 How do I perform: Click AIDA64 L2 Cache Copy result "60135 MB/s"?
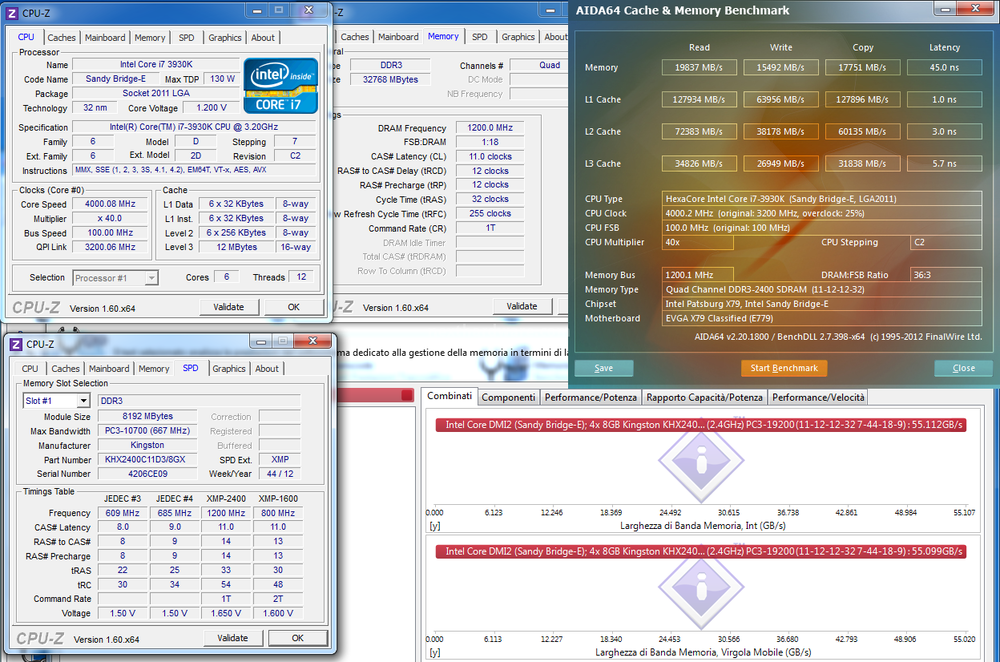pyautogui.click(x=862, y=131)
